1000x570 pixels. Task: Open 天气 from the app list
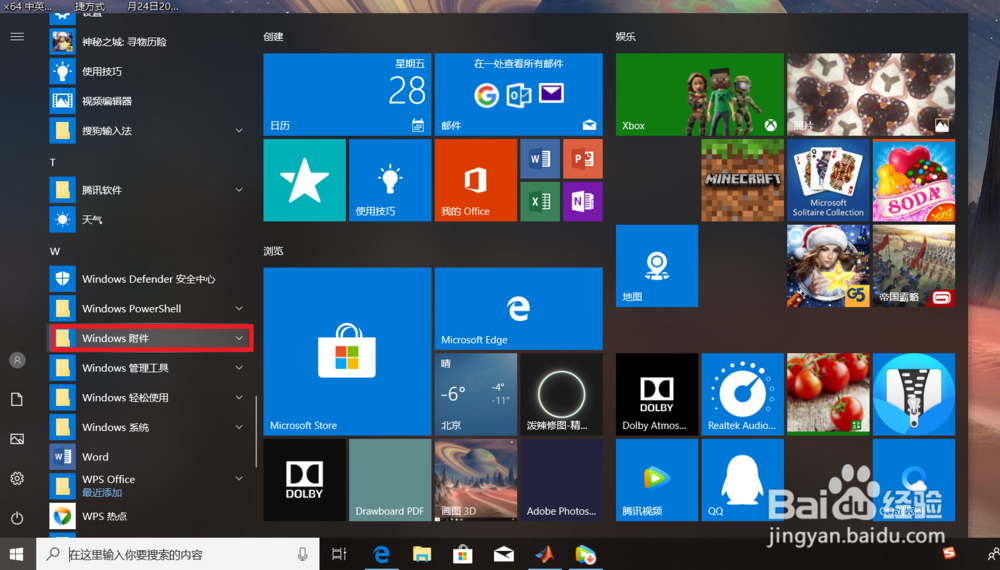(149, 219)
